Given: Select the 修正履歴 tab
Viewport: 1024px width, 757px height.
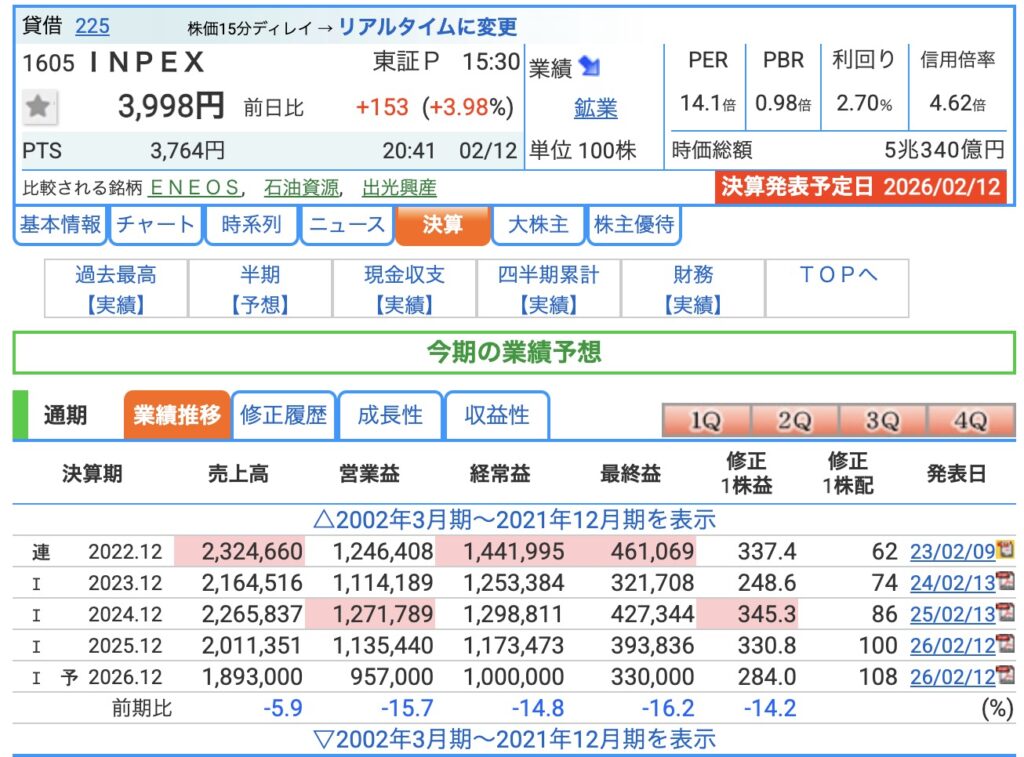Looking at the screenshot, I should click(284, 415).
